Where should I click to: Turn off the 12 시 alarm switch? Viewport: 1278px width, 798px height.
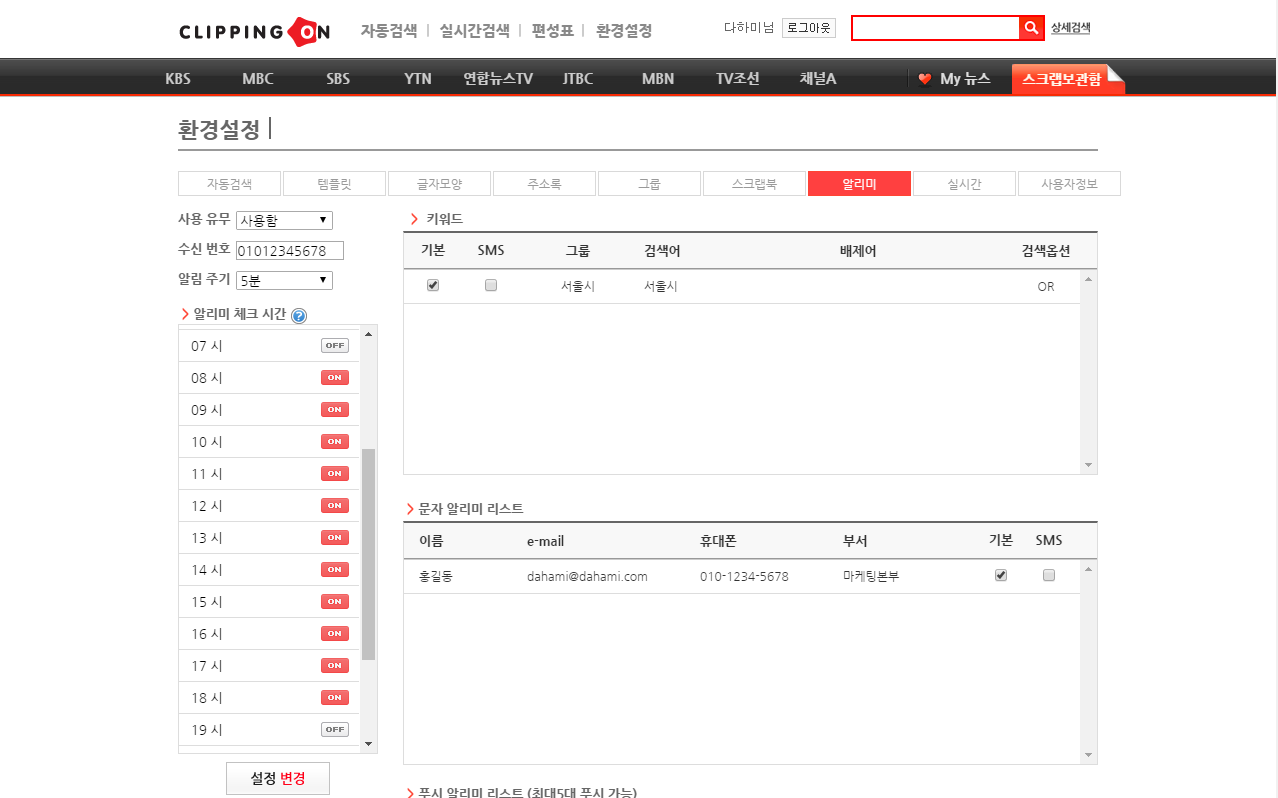click(334, 506)
